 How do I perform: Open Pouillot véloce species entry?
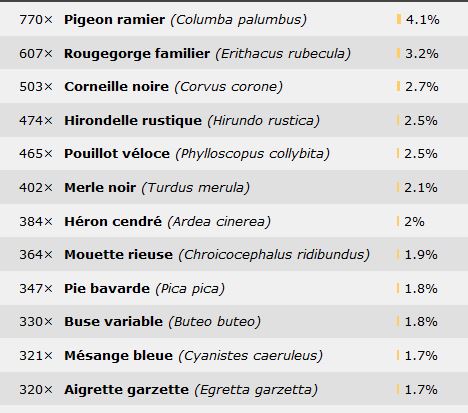(x=117, y=154)
